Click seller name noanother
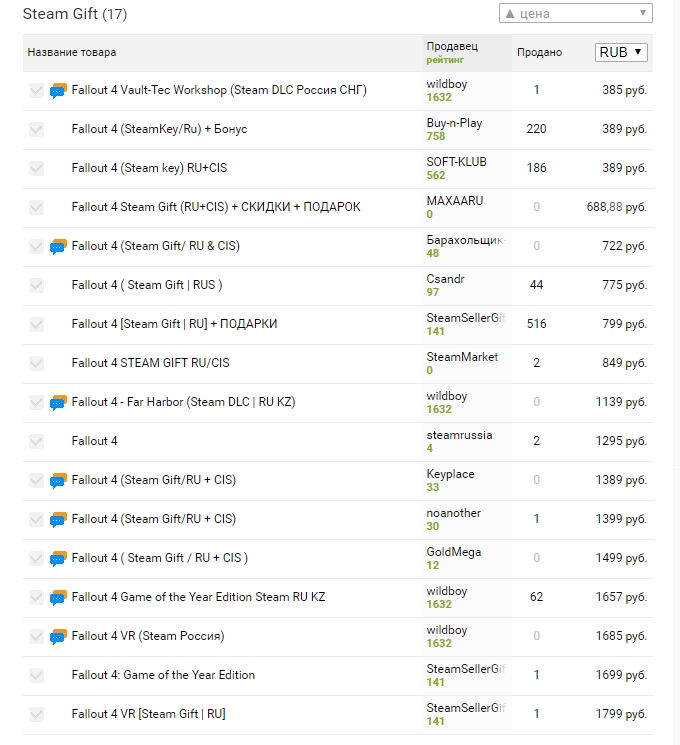 453,513
